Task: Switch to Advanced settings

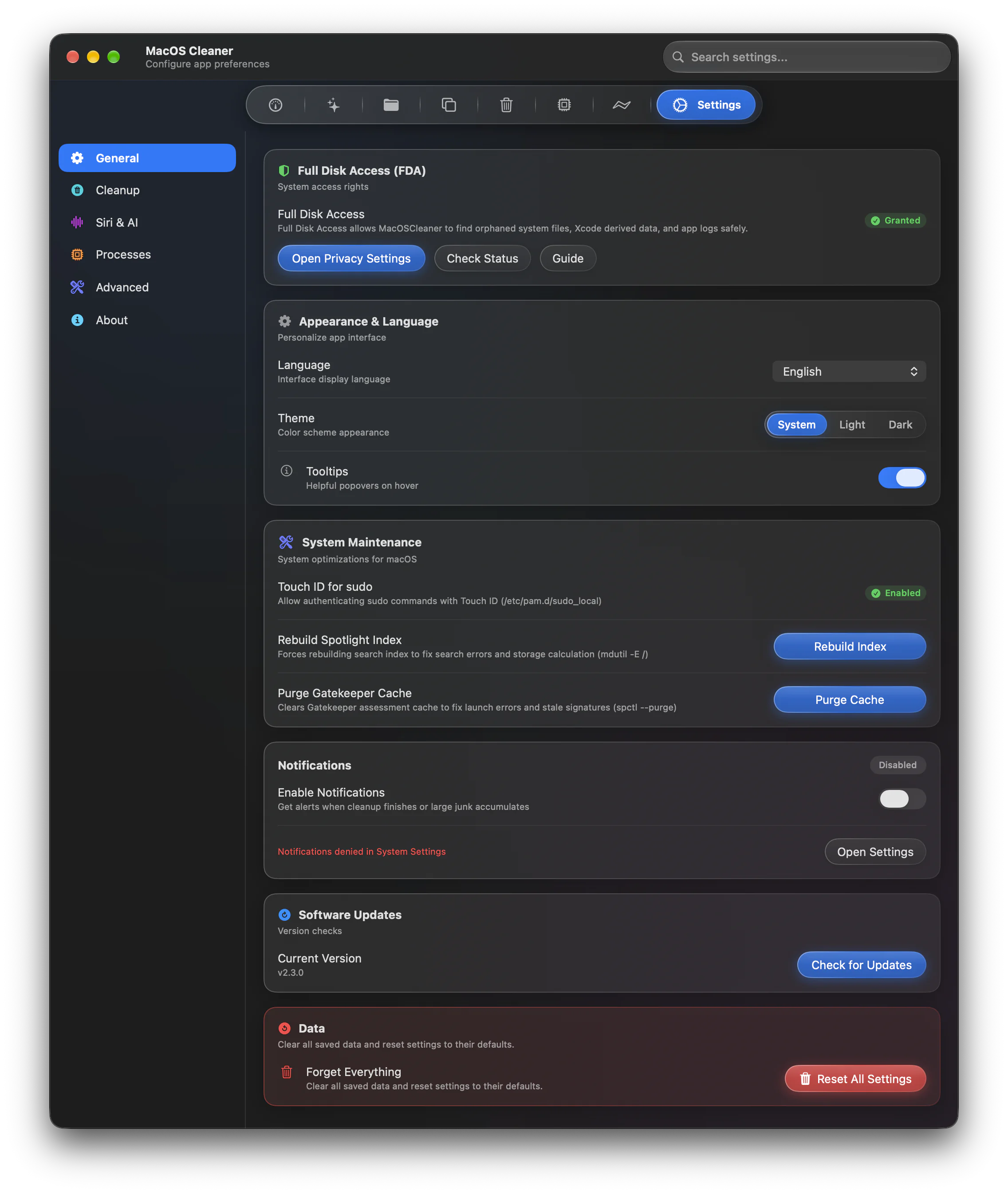Action: coord(147,287)
